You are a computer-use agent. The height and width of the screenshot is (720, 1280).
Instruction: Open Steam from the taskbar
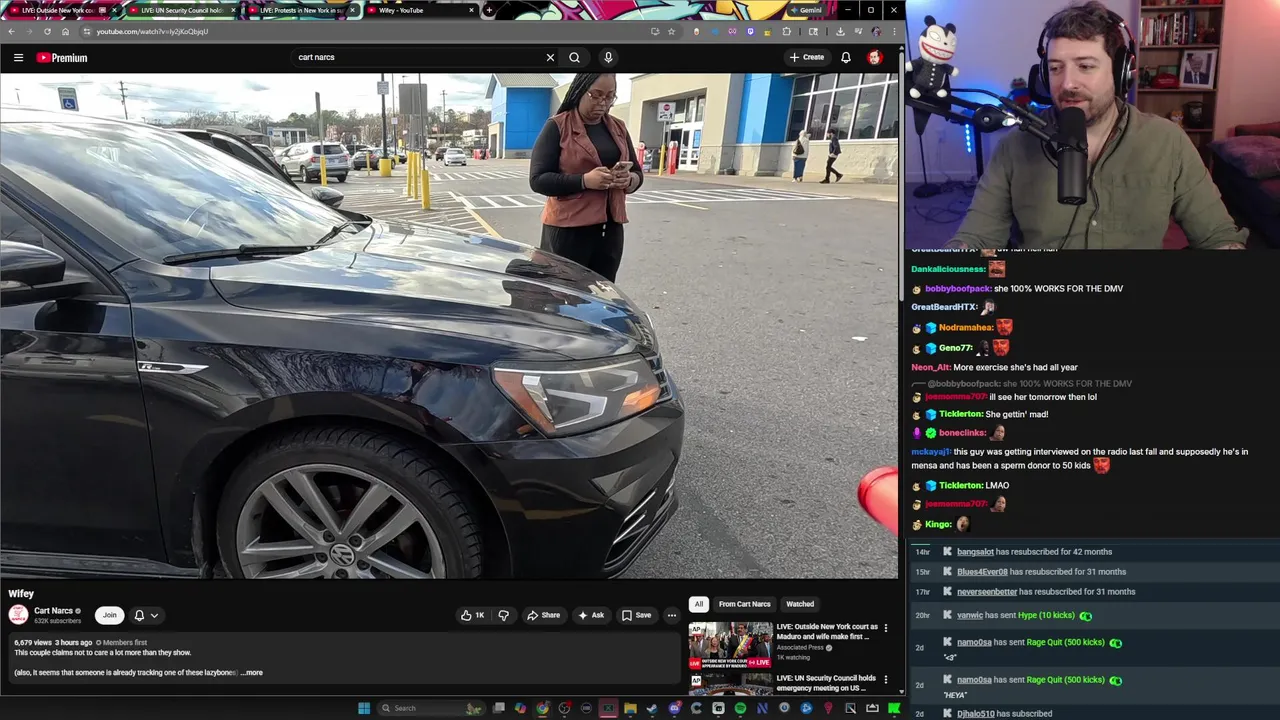(652, 708)
